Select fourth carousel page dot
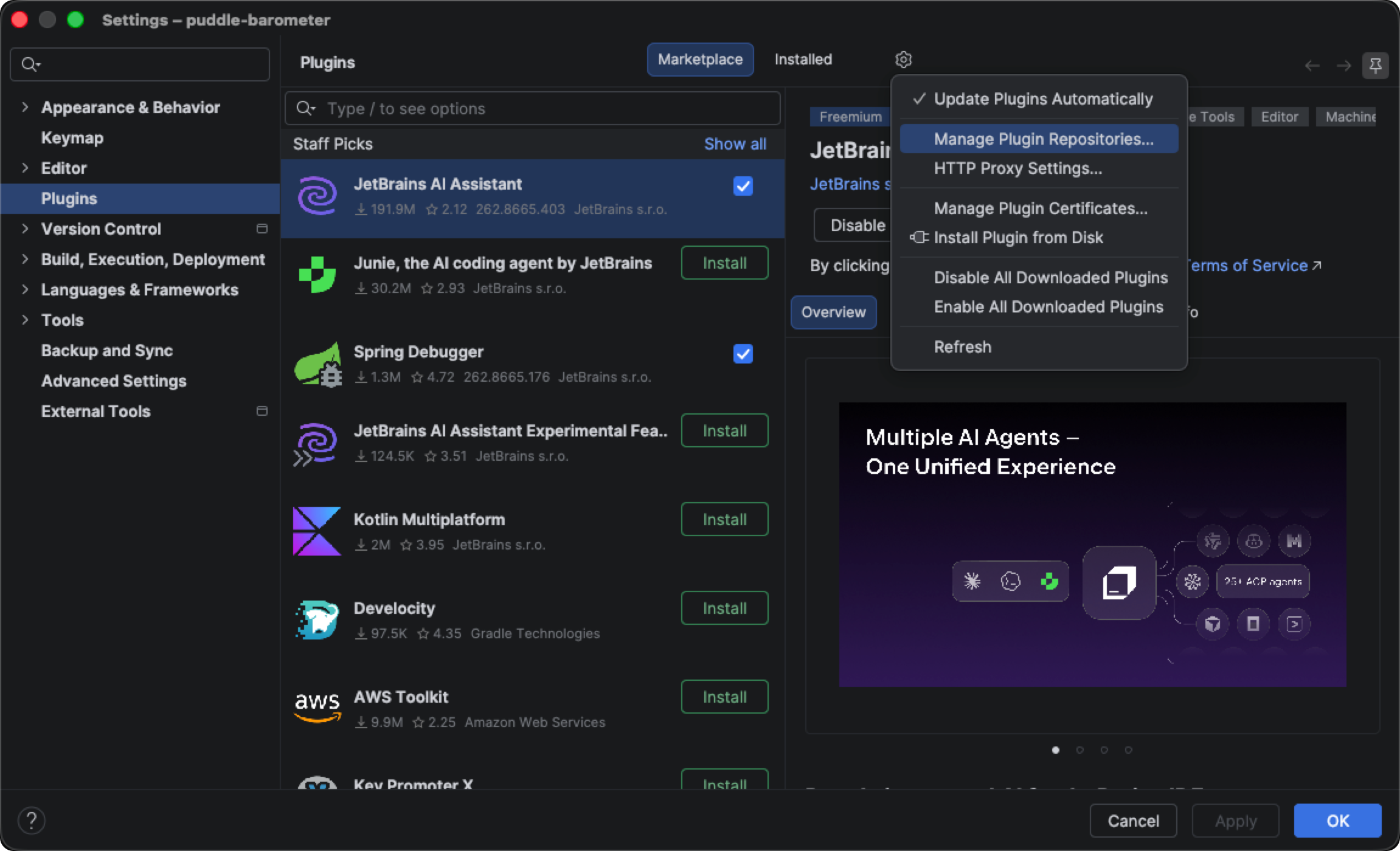The height and width of the screenshot is (851, 1400). 1128,750
